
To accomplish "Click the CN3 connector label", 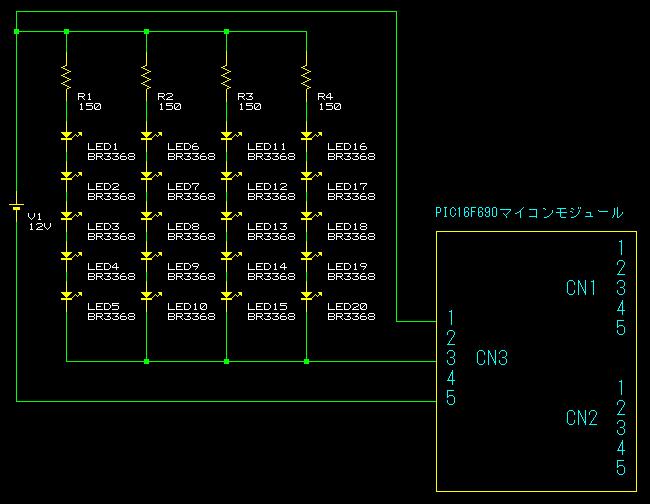I will 492,358.
